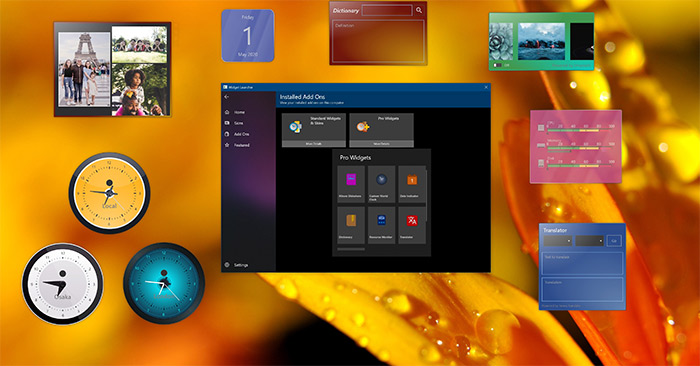
Task: Click the dark photo thumbnail in green widget
Action: [582, 42]
